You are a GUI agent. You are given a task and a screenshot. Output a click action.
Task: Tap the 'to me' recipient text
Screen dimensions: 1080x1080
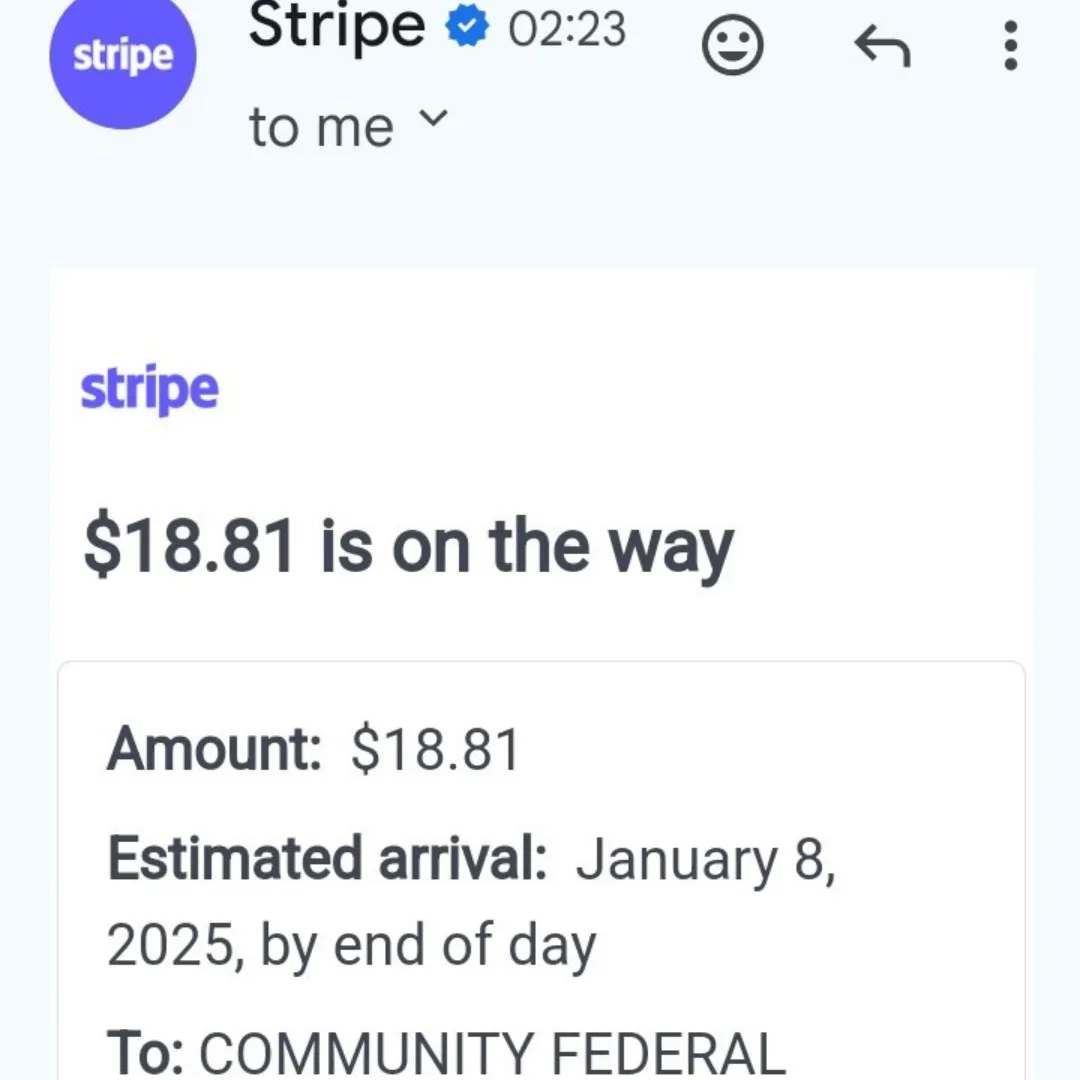pos(321,127)
